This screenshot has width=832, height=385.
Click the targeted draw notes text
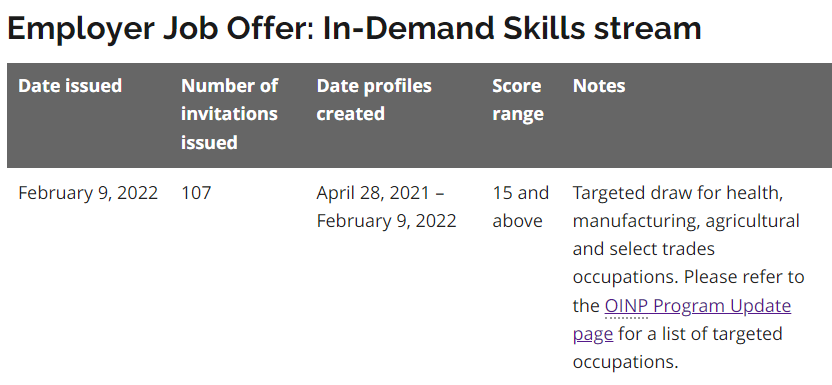tap(688, 277)
